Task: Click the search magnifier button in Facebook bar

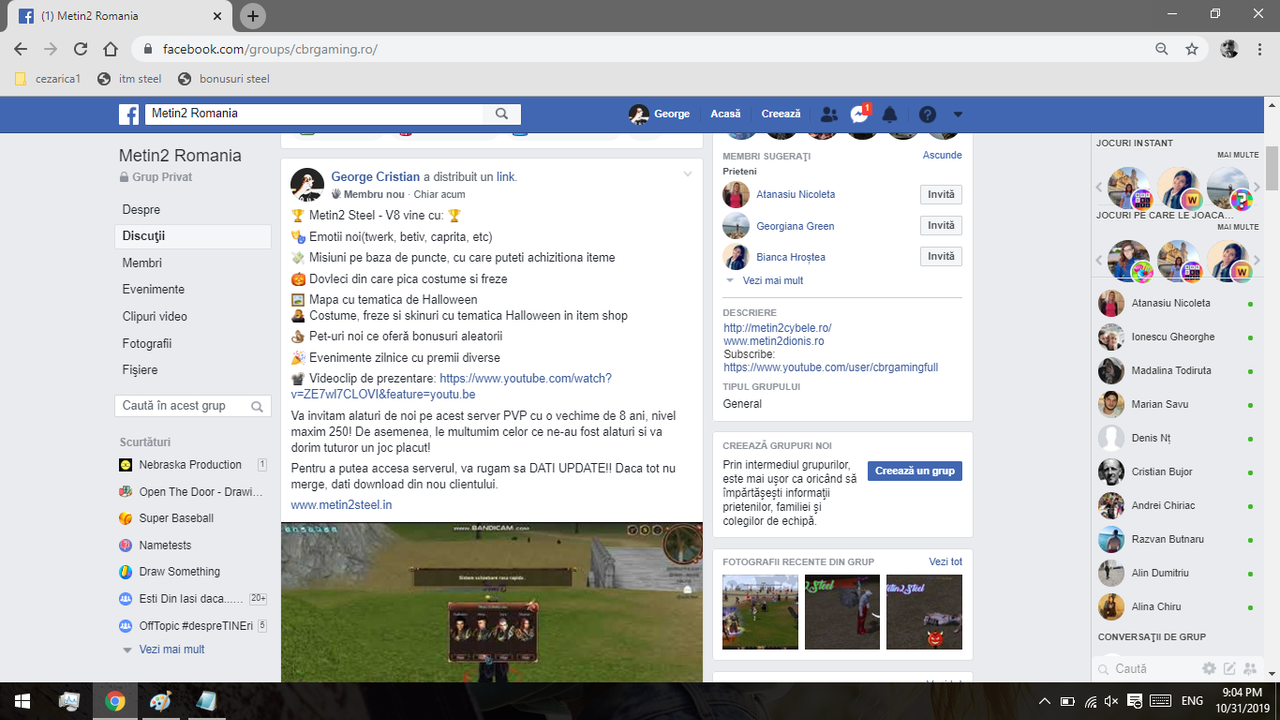Action: point(502,114)
